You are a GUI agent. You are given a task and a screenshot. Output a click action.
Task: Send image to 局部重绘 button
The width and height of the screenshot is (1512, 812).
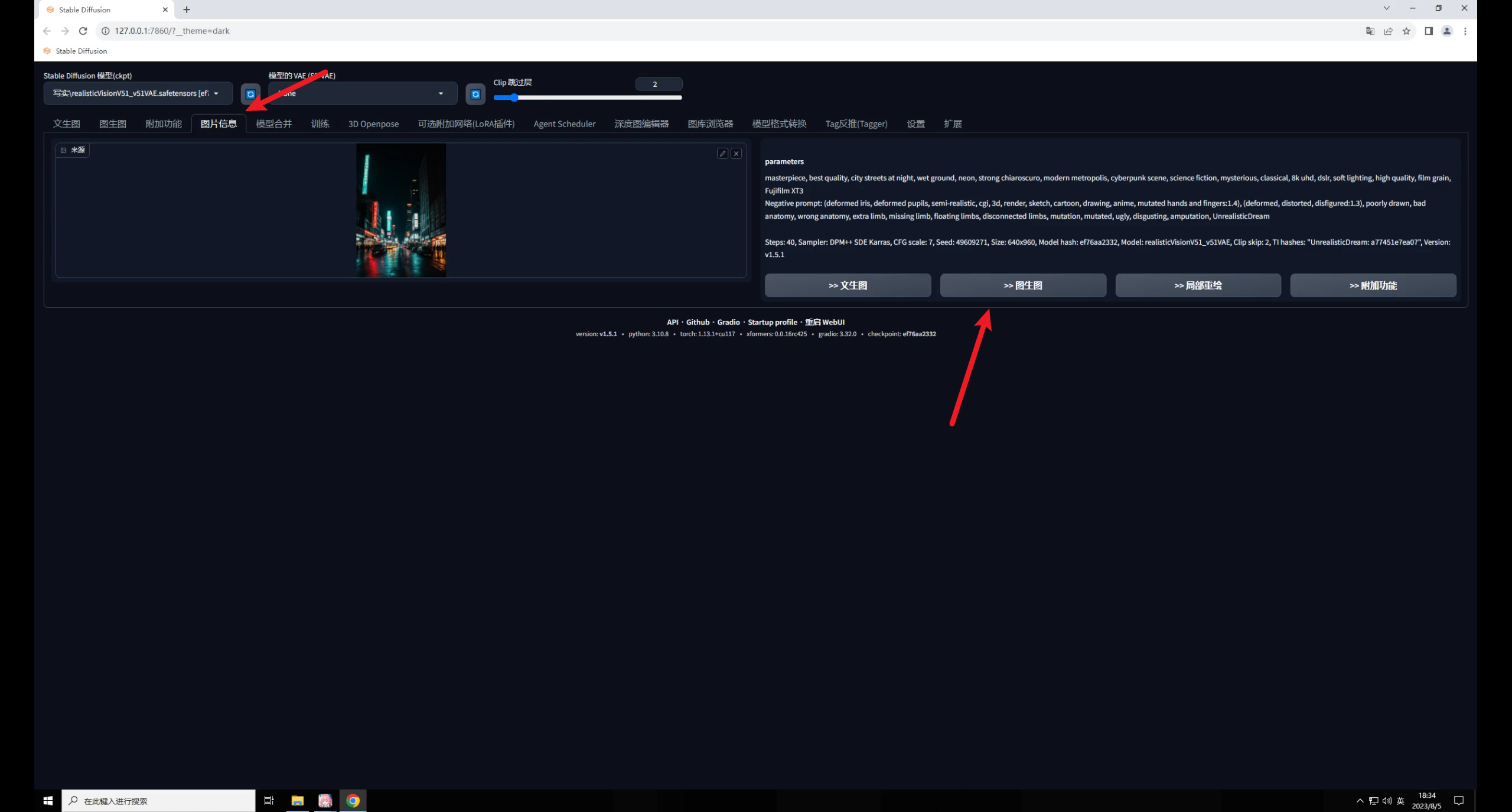1197,285
